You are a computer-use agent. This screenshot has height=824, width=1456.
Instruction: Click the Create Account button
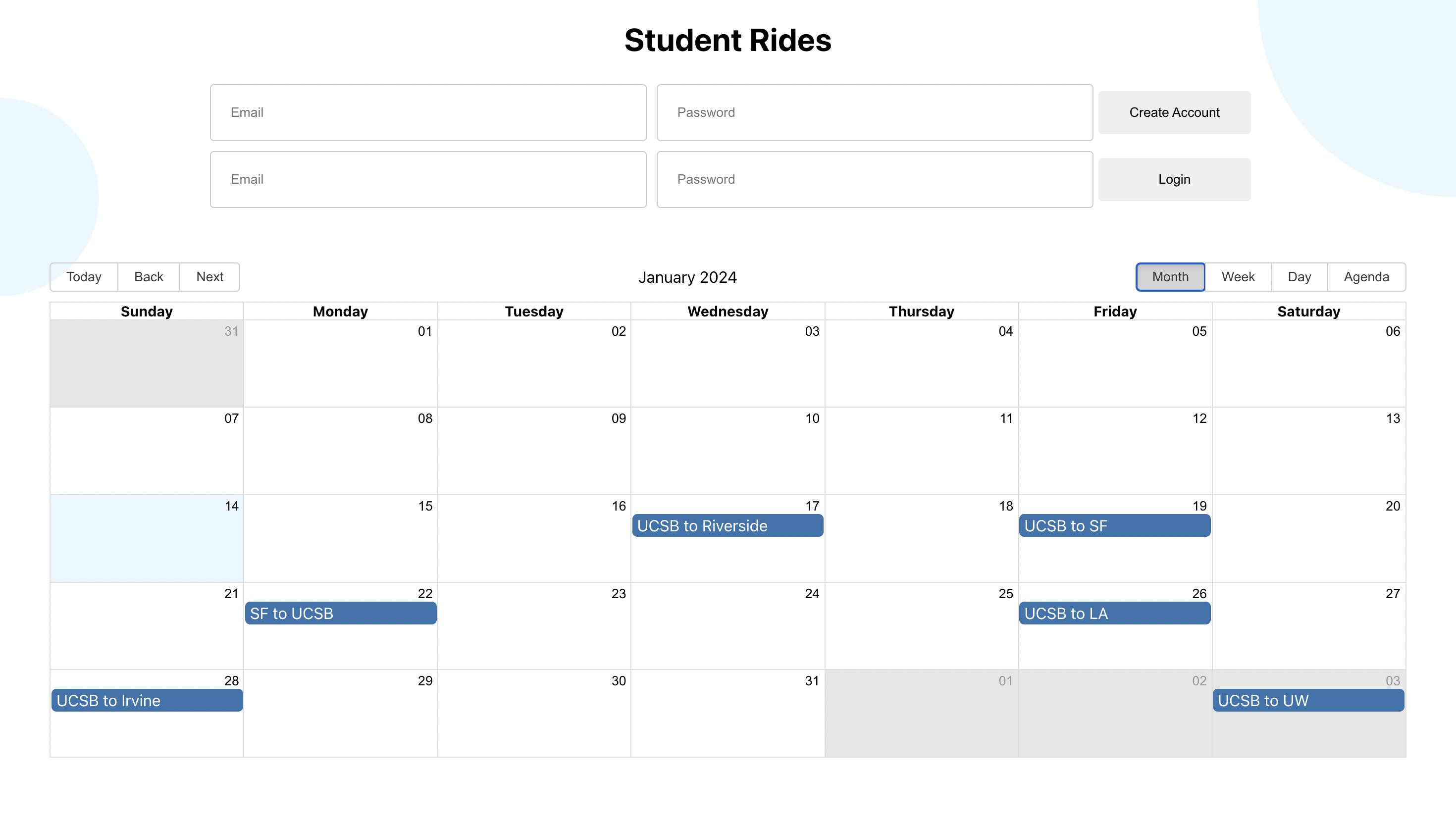pyautogui.click(x=1174, y=112)
